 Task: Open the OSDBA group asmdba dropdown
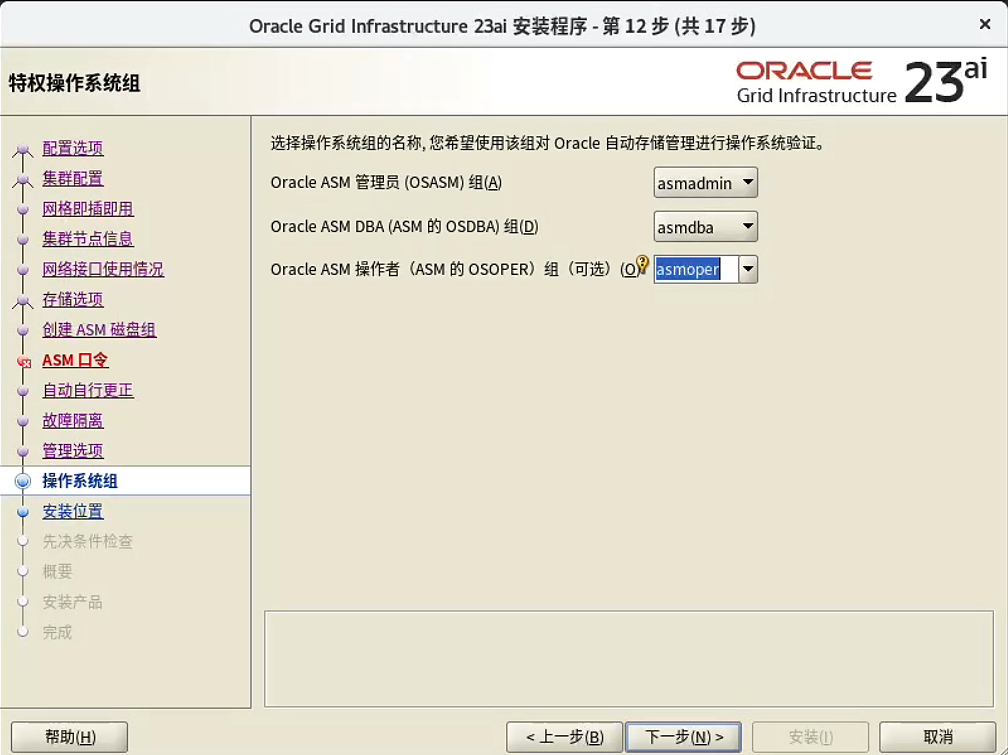point(705,227)
